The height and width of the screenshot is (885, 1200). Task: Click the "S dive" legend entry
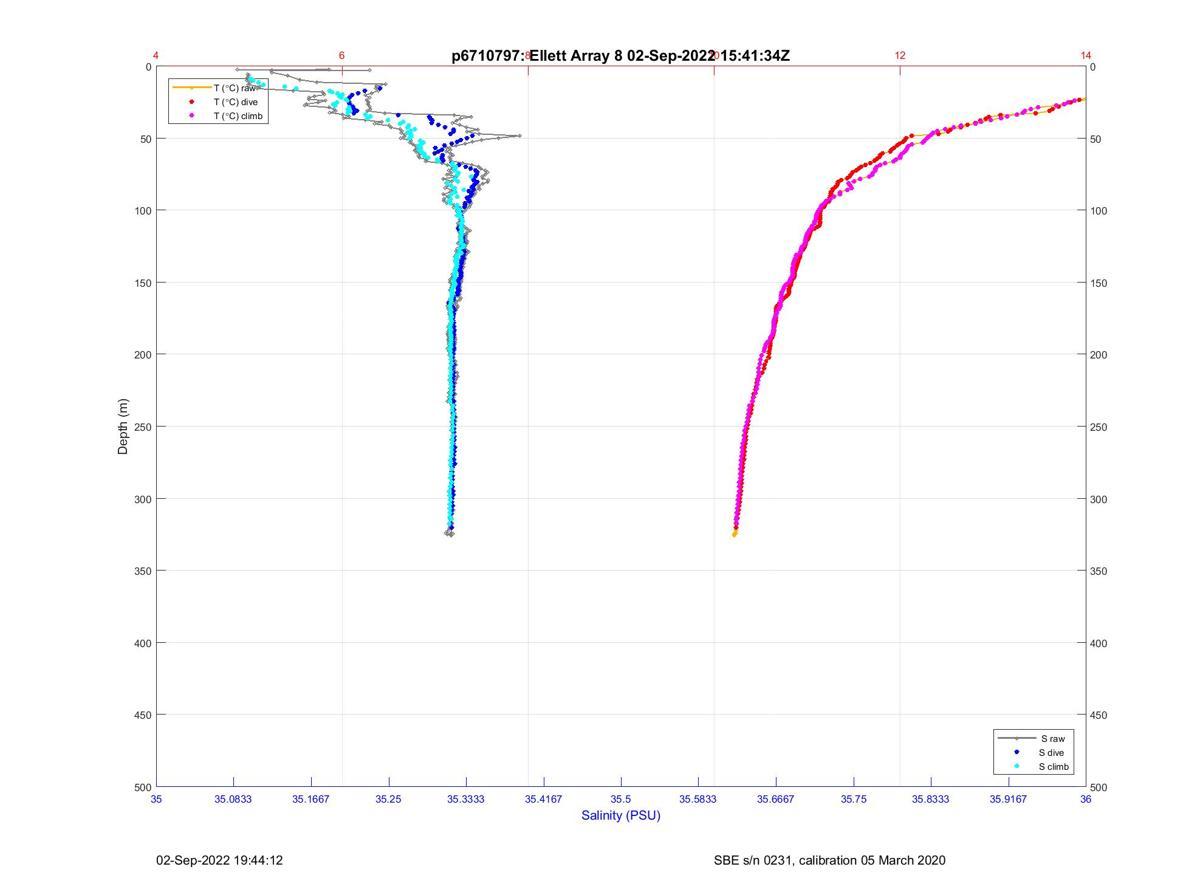[x=1052, y=752]
